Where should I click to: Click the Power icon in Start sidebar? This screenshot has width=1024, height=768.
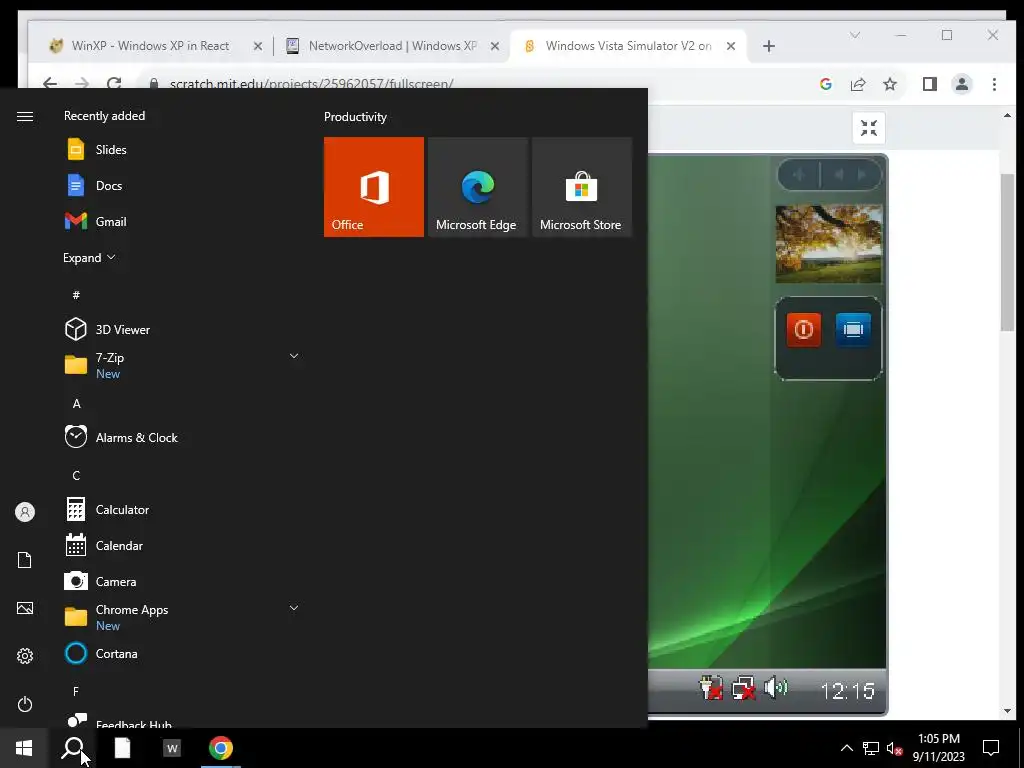(x=25, y=704)
